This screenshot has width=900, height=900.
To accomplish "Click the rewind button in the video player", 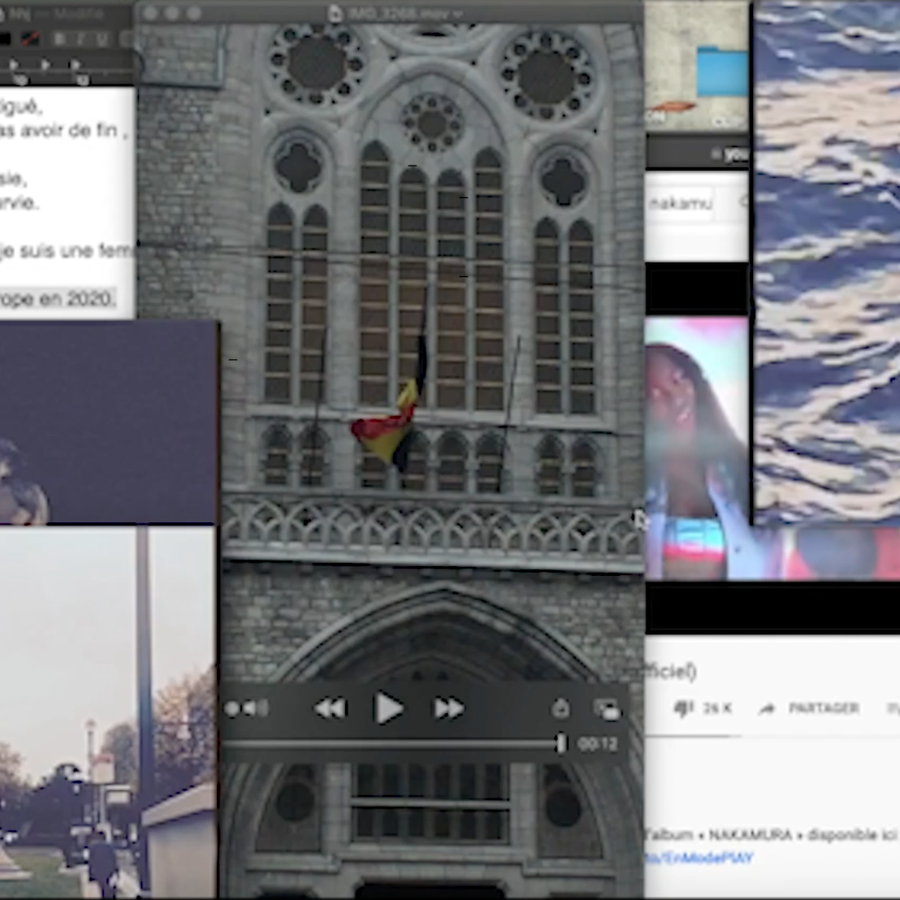I will tap(330, 709).
